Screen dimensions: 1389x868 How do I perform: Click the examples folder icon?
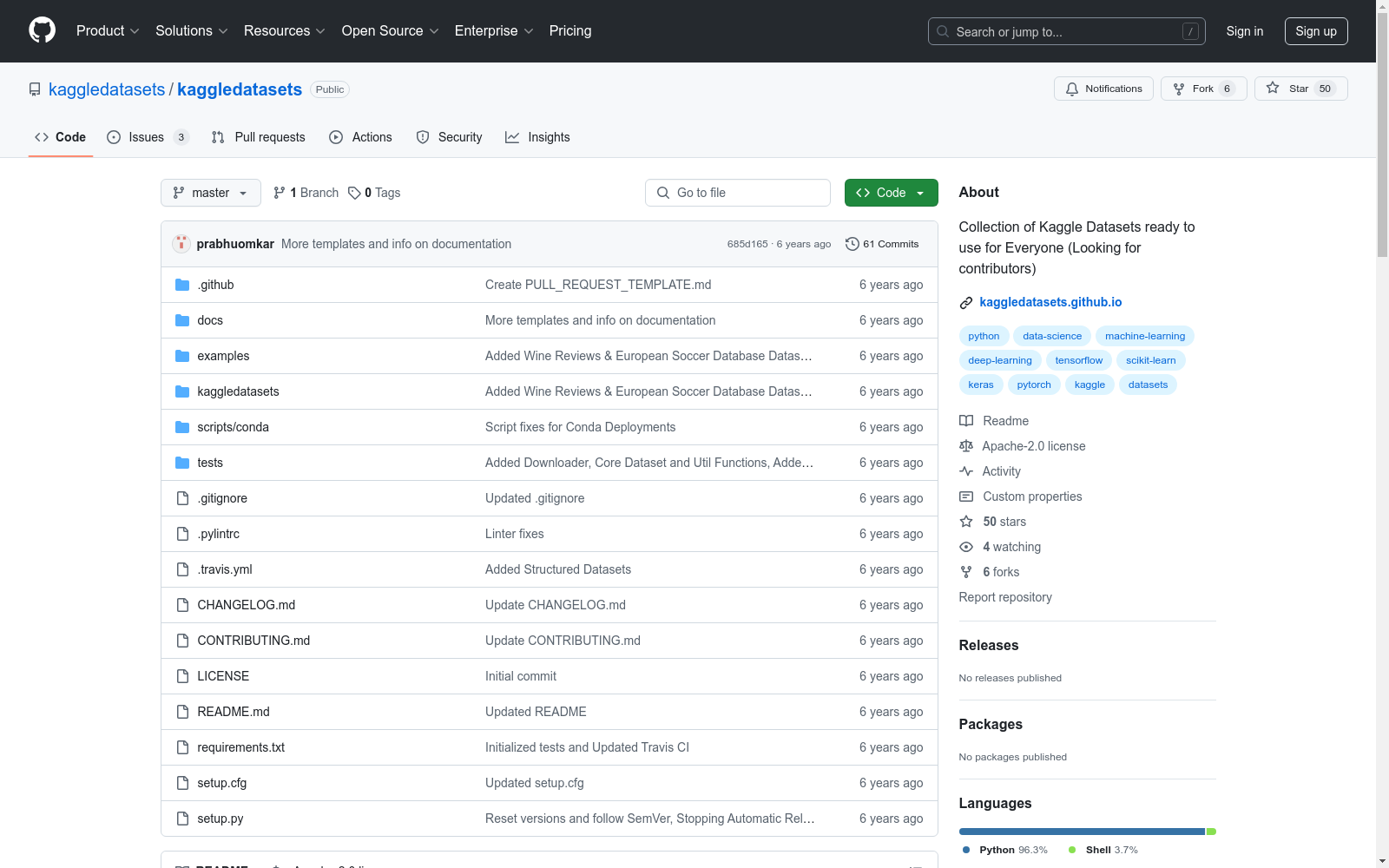(x=182, y=356)
